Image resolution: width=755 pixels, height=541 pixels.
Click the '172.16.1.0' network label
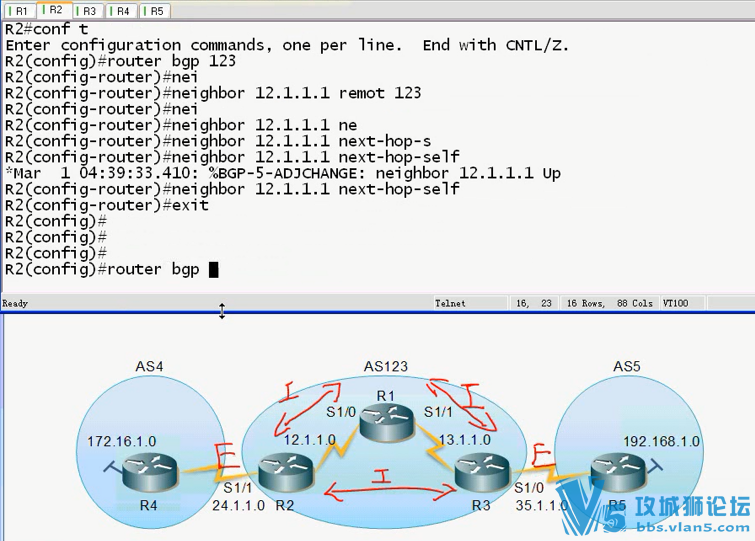pyautogui.click(x=121, y=441)
